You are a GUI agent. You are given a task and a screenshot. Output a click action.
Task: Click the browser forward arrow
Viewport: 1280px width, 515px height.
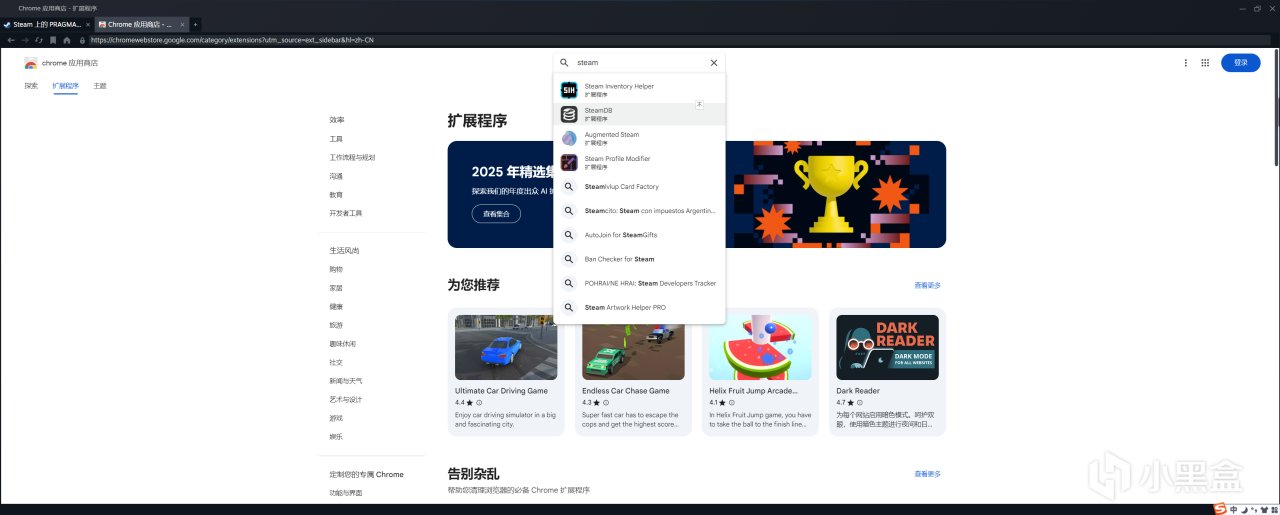point(25,40)
